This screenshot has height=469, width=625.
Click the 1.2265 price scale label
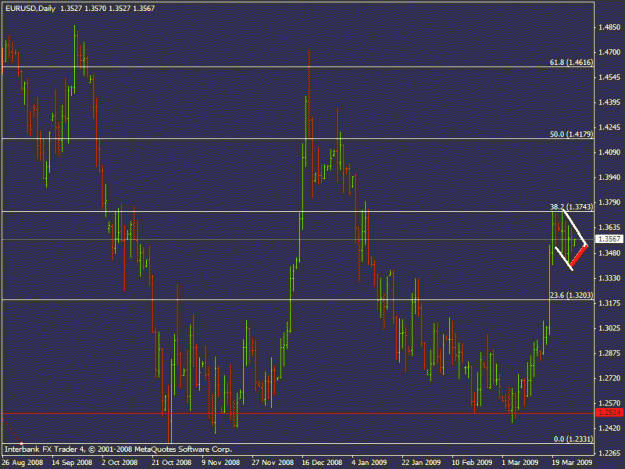pos(609,453)
